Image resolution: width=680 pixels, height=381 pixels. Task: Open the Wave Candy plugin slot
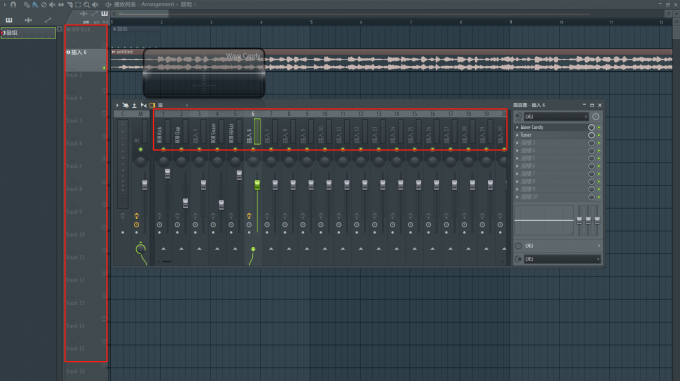tap(552, 127)
